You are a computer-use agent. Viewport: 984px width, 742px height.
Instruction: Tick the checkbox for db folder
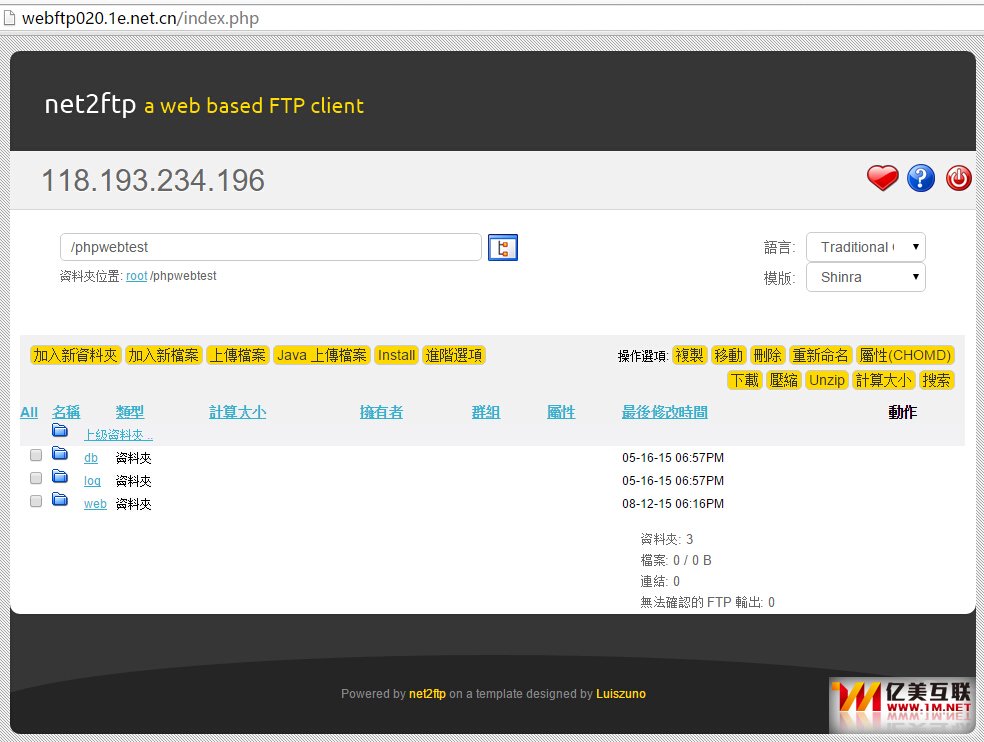click(36, 454)
